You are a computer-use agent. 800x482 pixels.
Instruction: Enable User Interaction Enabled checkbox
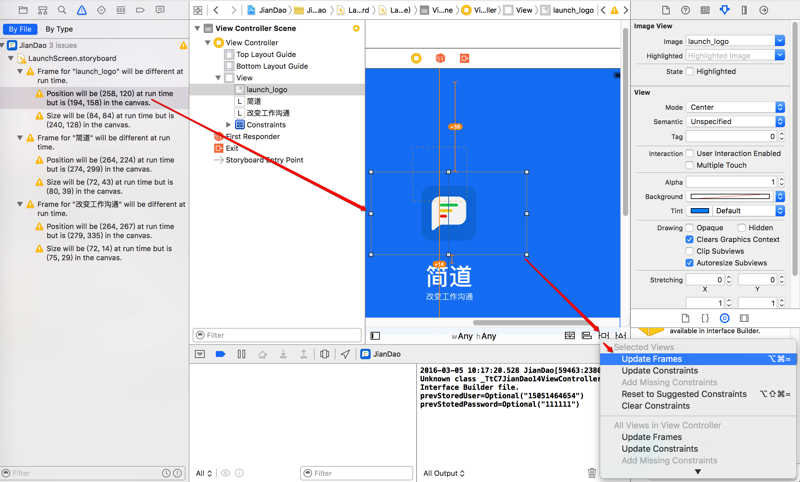[x=689, y=154]
